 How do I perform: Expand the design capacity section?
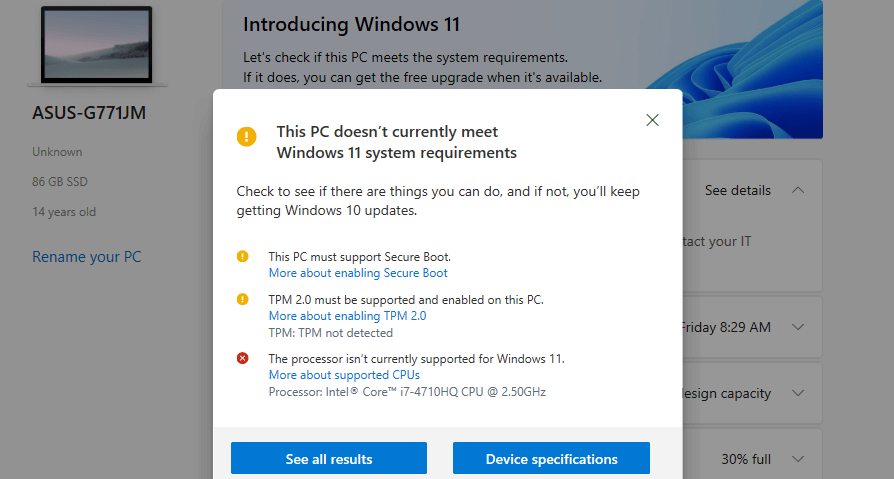pyautogui.click(x=798, y=393)
